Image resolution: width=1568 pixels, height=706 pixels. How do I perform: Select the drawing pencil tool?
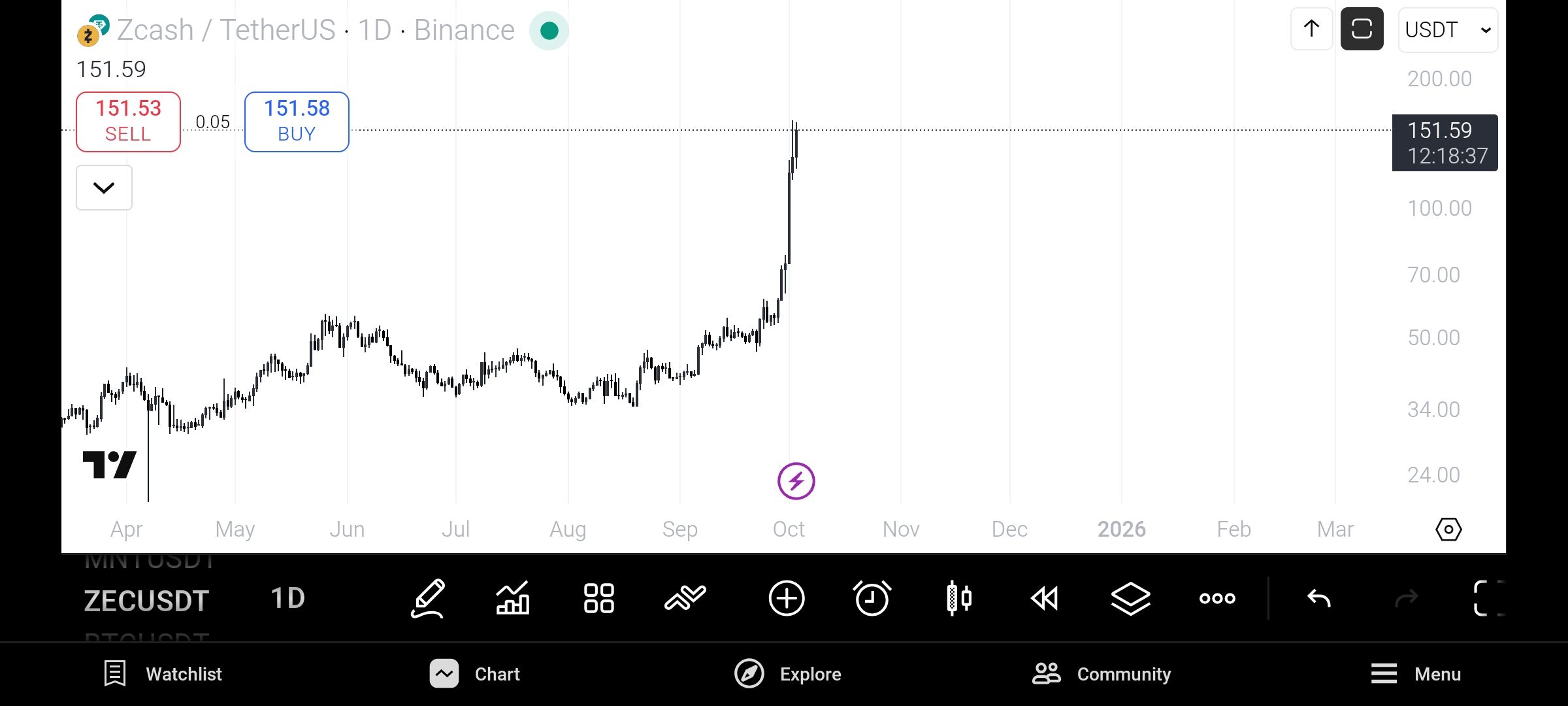point(428,598)
